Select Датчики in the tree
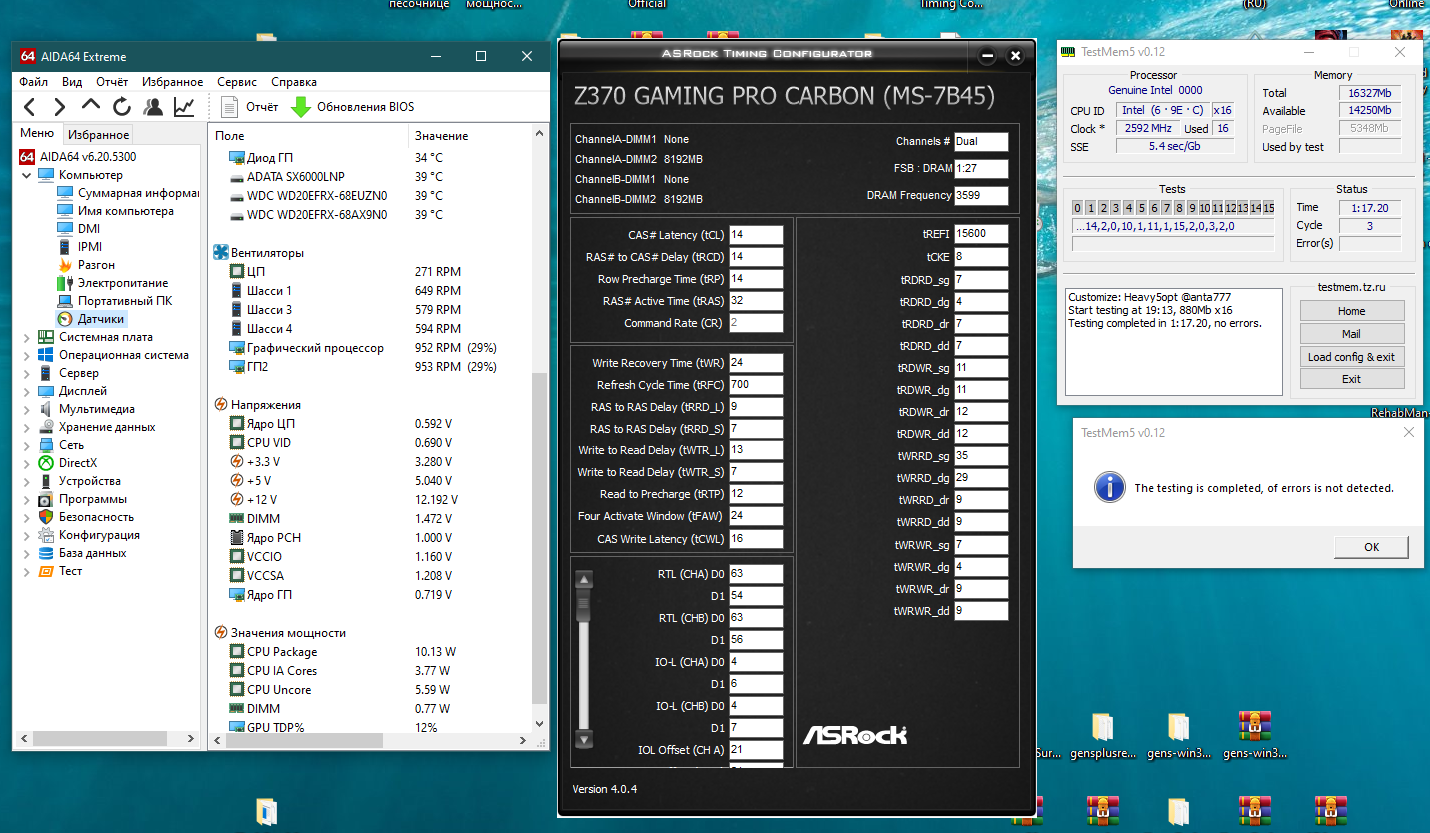 click(x=91, y=319)
